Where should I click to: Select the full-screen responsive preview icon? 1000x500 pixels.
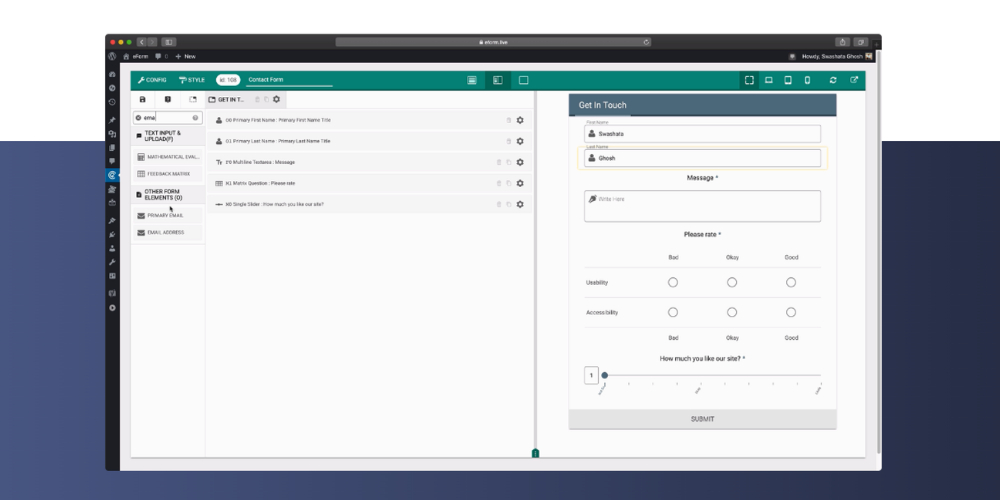point(749,80)
